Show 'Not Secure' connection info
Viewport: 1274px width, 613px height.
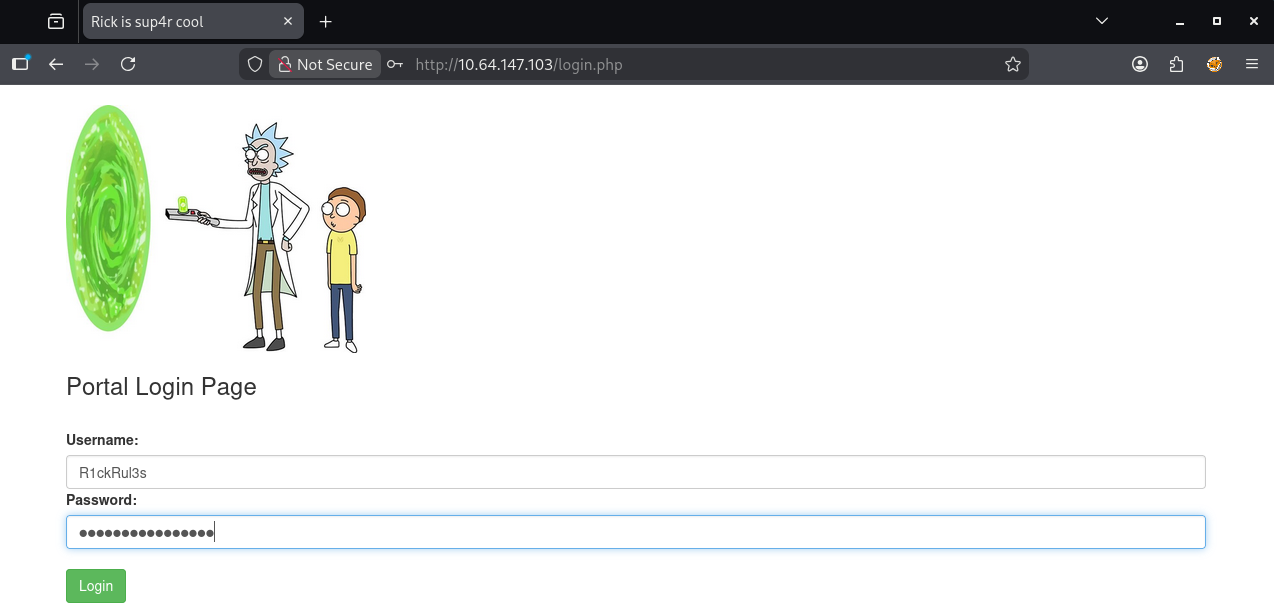(x=325, y=64)
